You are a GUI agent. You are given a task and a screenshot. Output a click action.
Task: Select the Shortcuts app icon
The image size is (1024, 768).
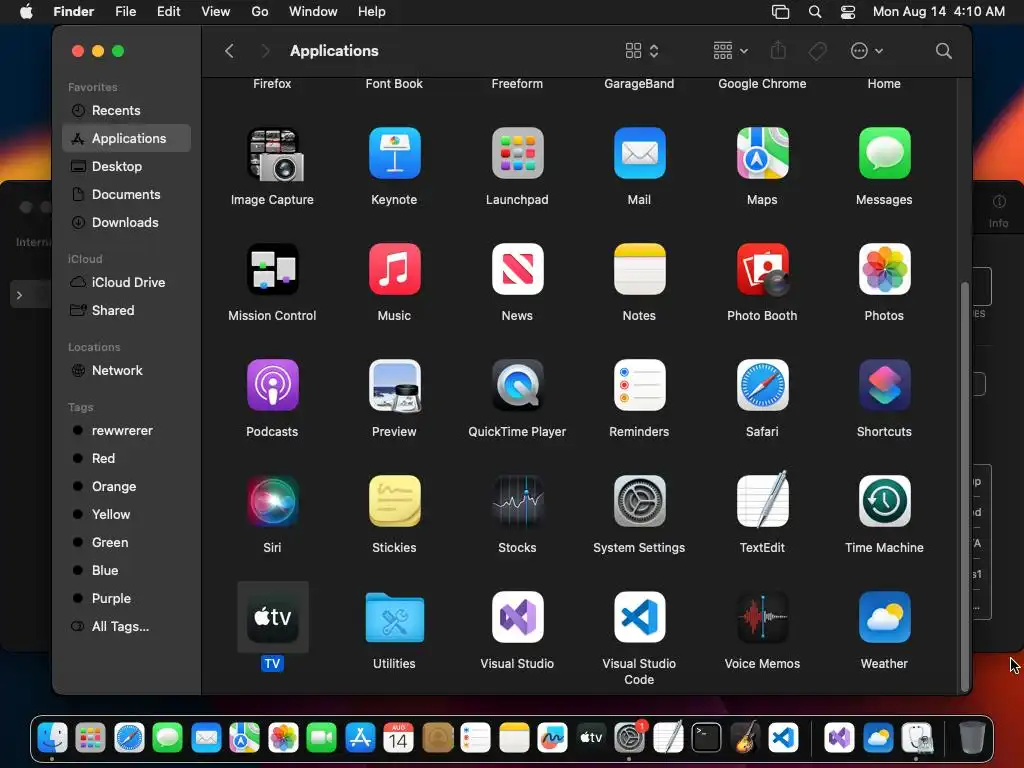884,385
